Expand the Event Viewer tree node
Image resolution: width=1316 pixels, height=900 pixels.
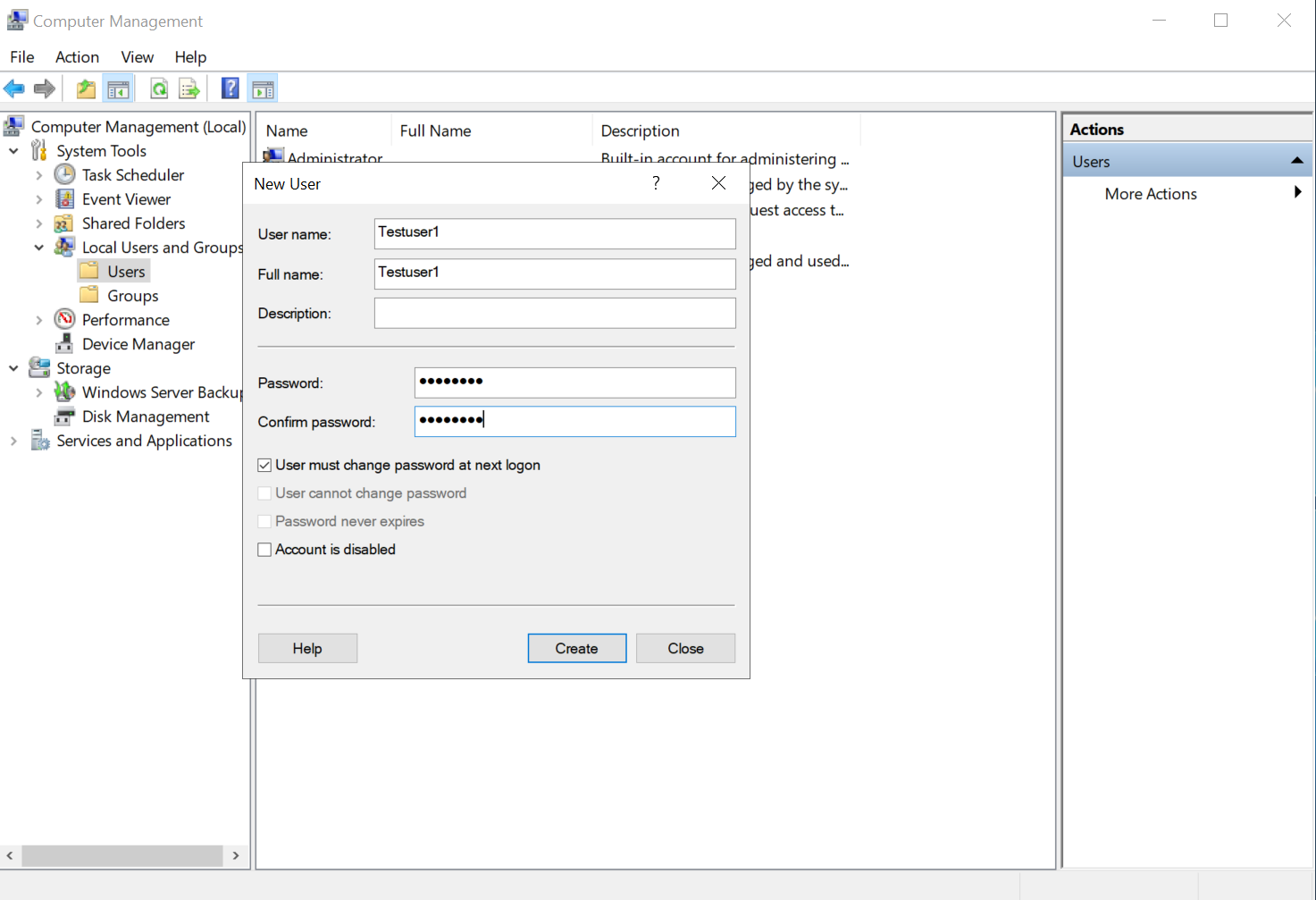tap(38, 199)
